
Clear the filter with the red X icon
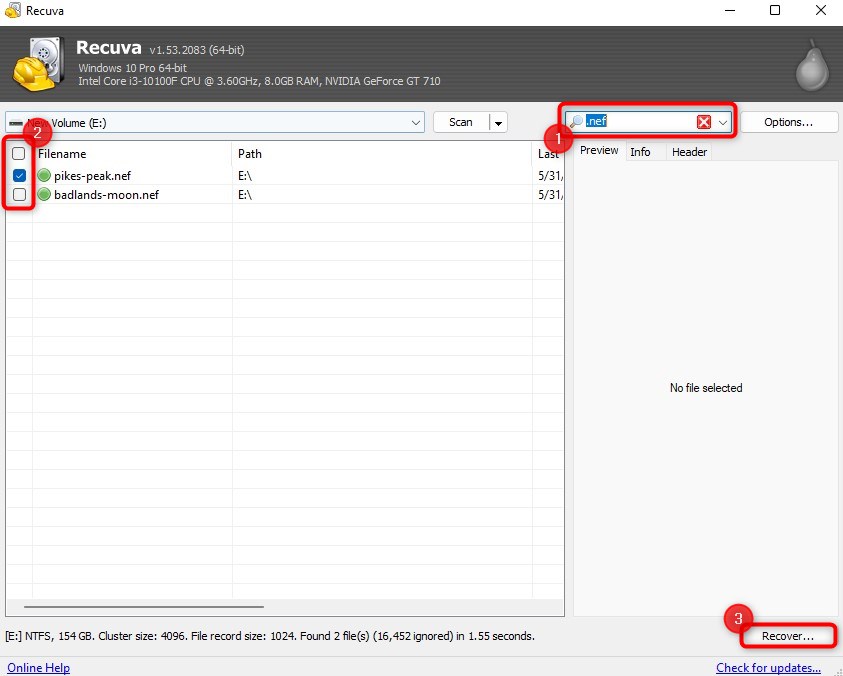click(x=704, y=122)
